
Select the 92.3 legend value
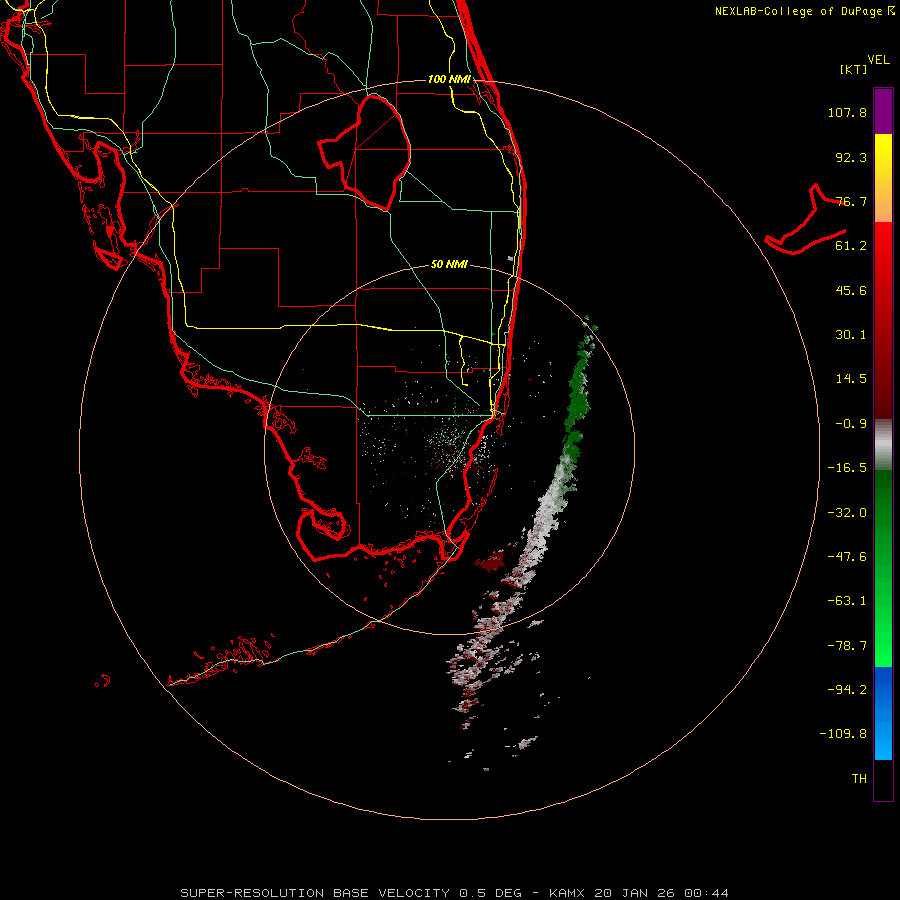click(851, 157)
